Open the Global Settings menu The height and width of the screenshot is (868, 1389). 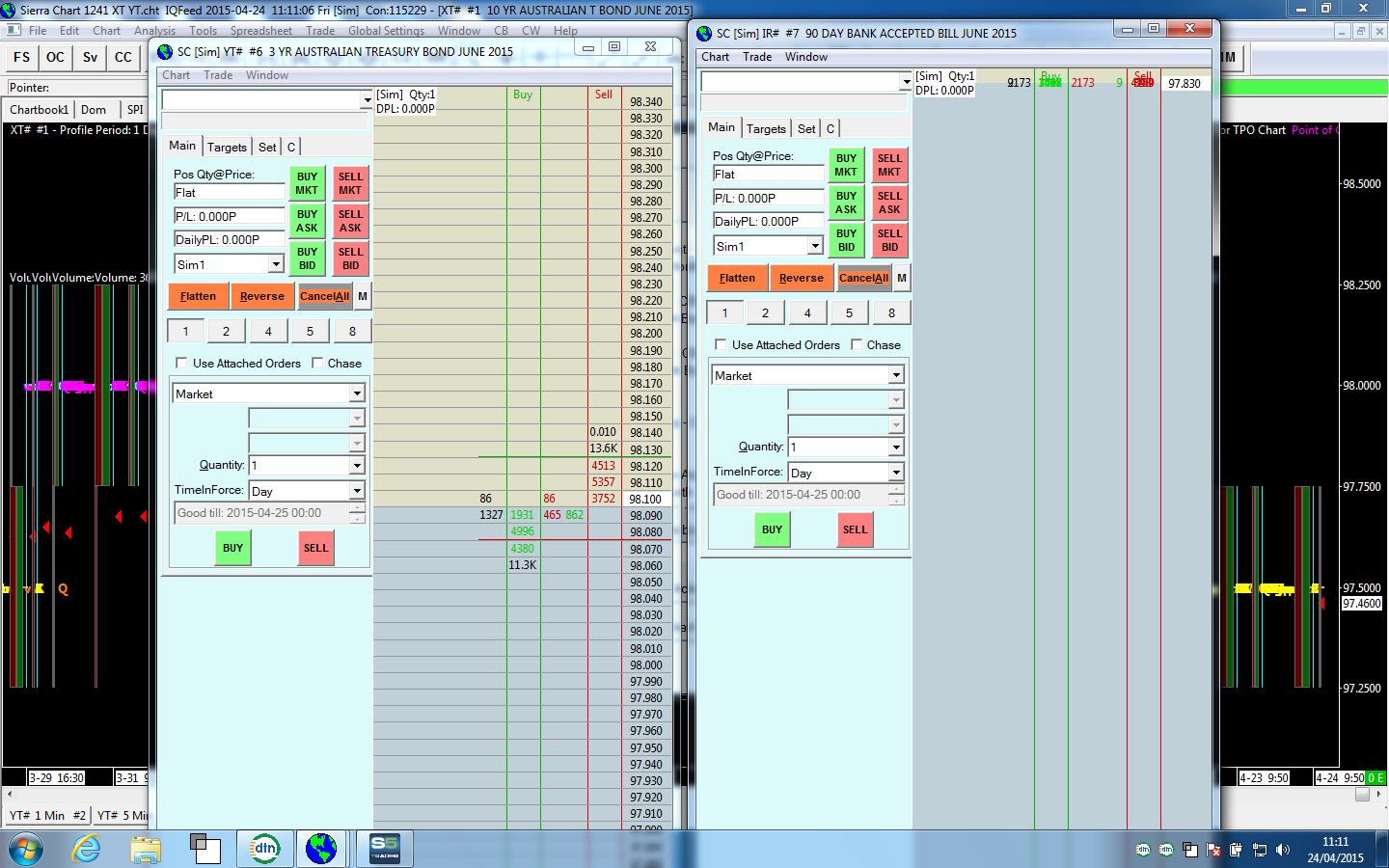pyautogui.click(x=386, y=31)
